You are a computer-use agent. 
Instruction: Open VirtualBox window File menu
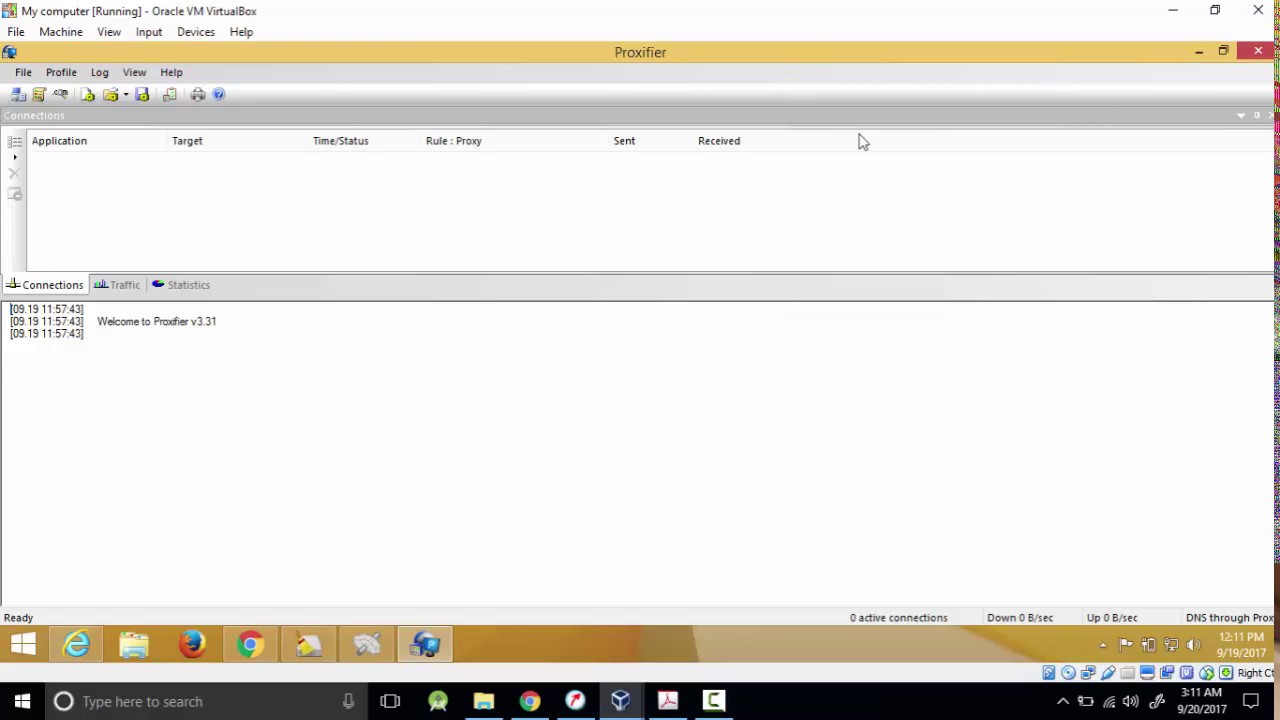(x=16, y=32)
